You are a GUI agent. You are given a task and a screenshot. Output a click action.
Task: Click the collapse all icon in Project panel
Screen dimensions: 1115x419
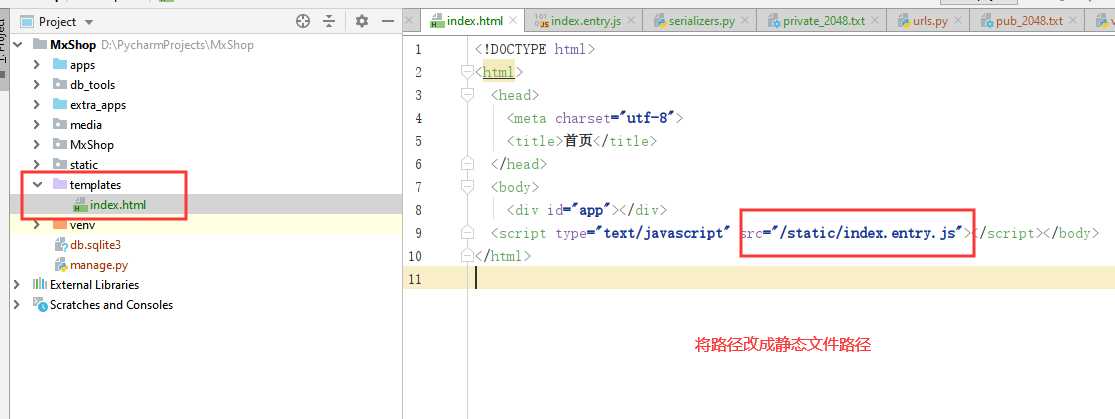[329, 21]
